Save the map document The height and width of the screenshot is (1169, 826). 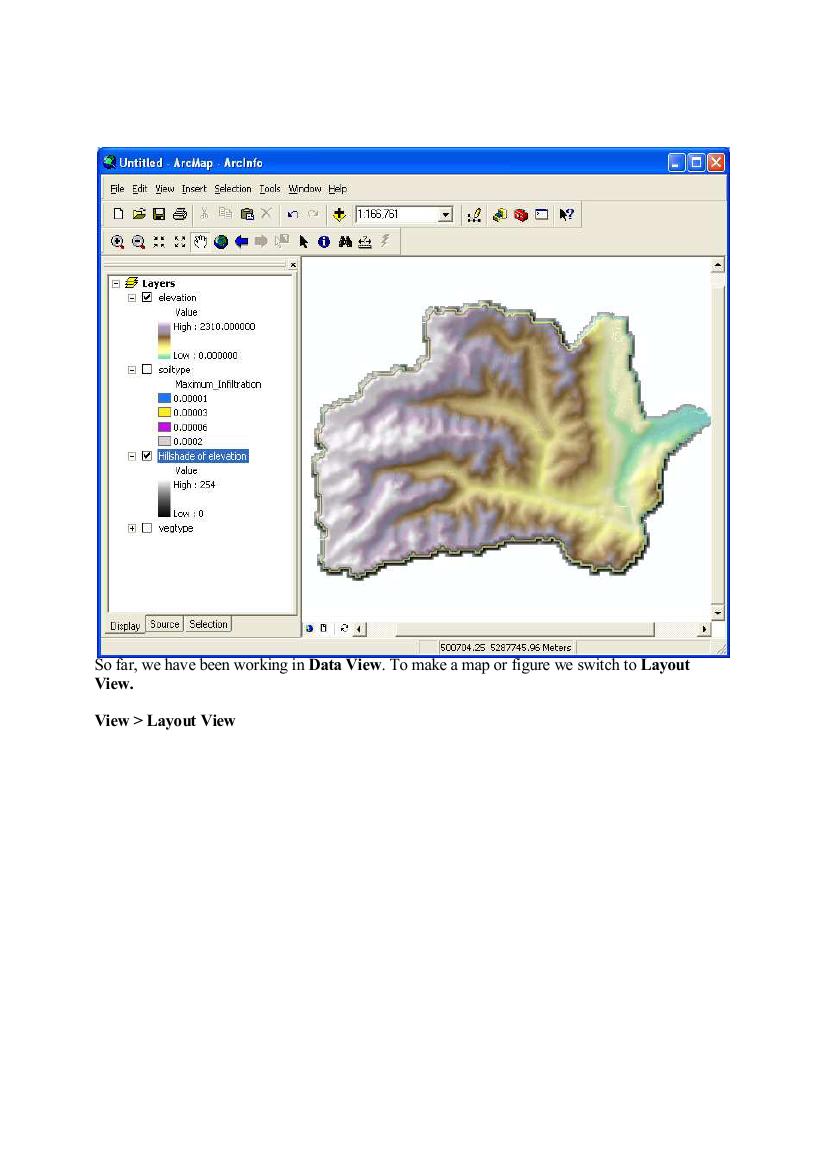[159, 214]
